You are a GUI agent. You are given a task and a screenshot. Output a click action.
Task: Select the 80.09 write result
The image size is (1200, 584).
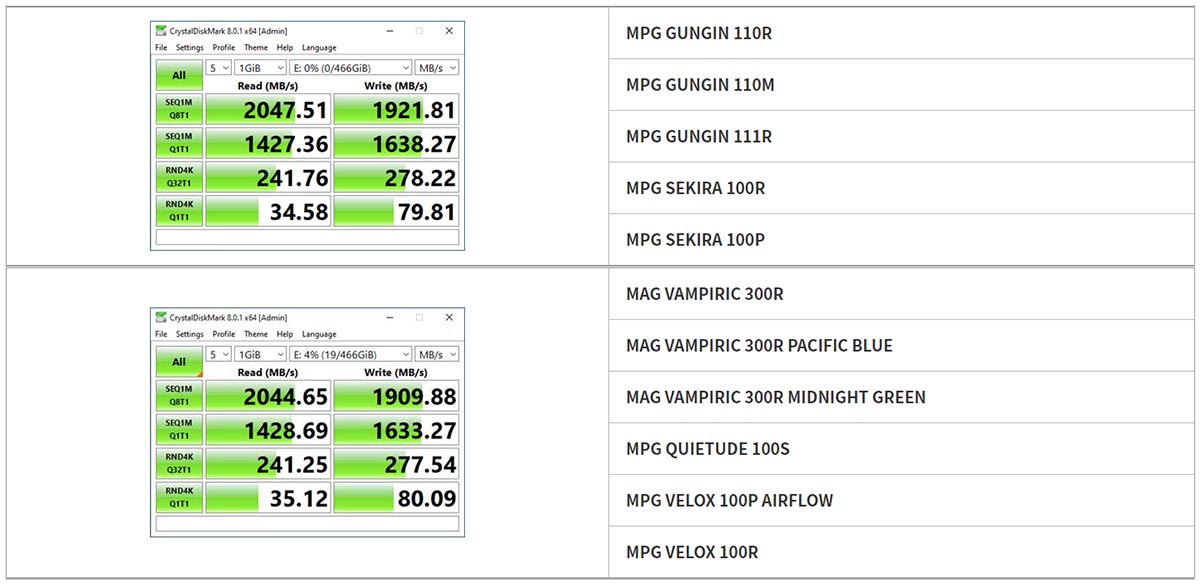396,499
